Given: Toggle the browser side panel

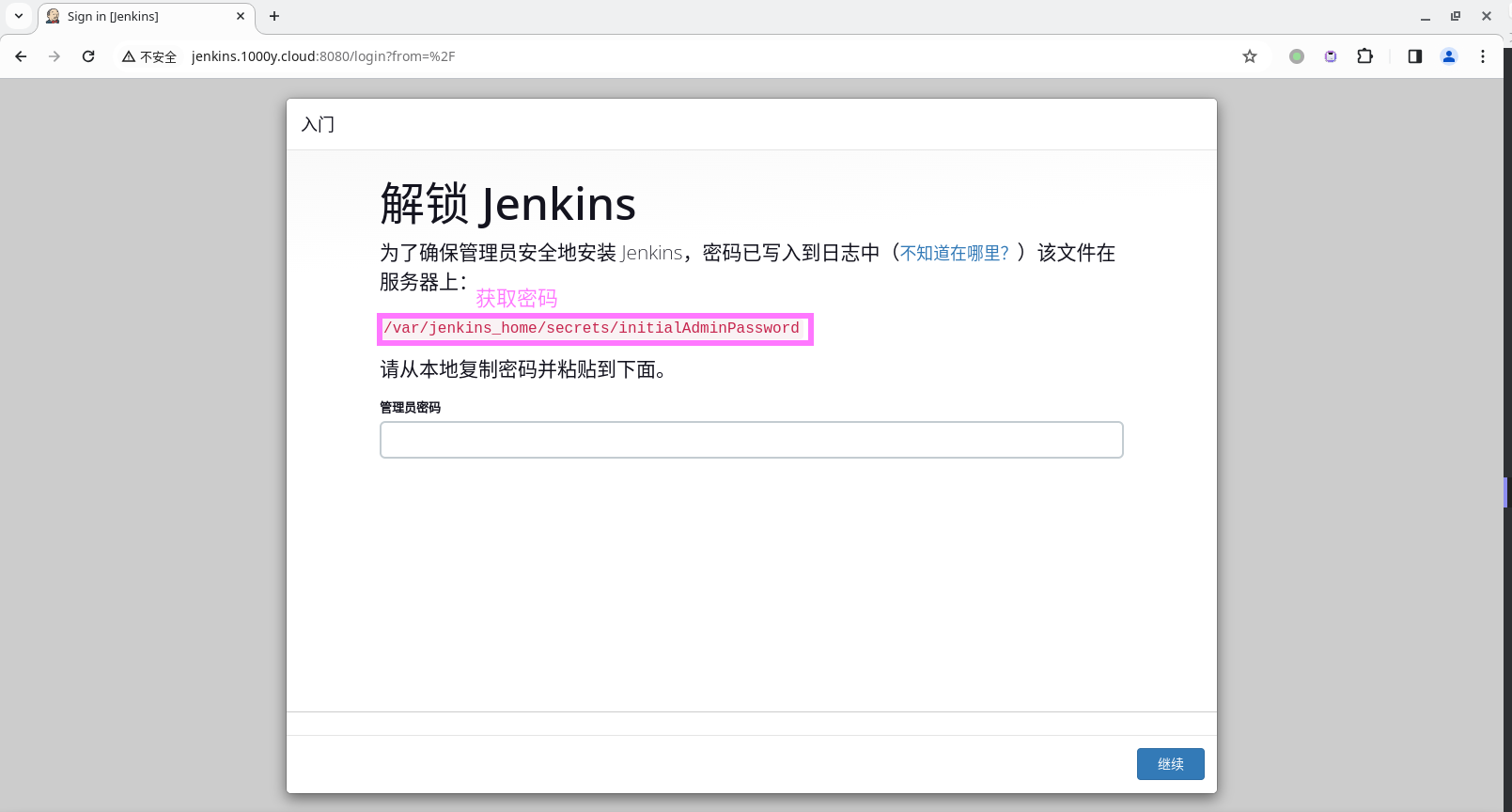Looking at the screenshot, I should pyautogui.click(x=1415, y=56).
